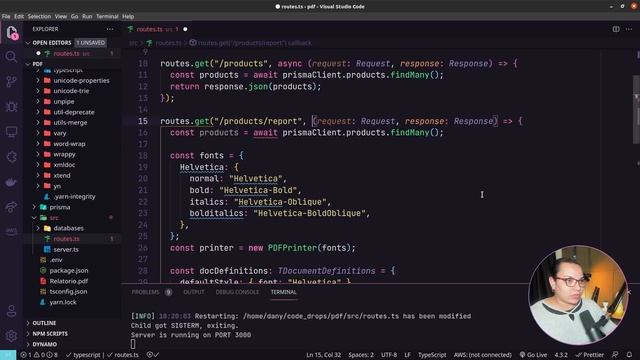
Task: Click the remote window indicator
Action: pos(8,355)
